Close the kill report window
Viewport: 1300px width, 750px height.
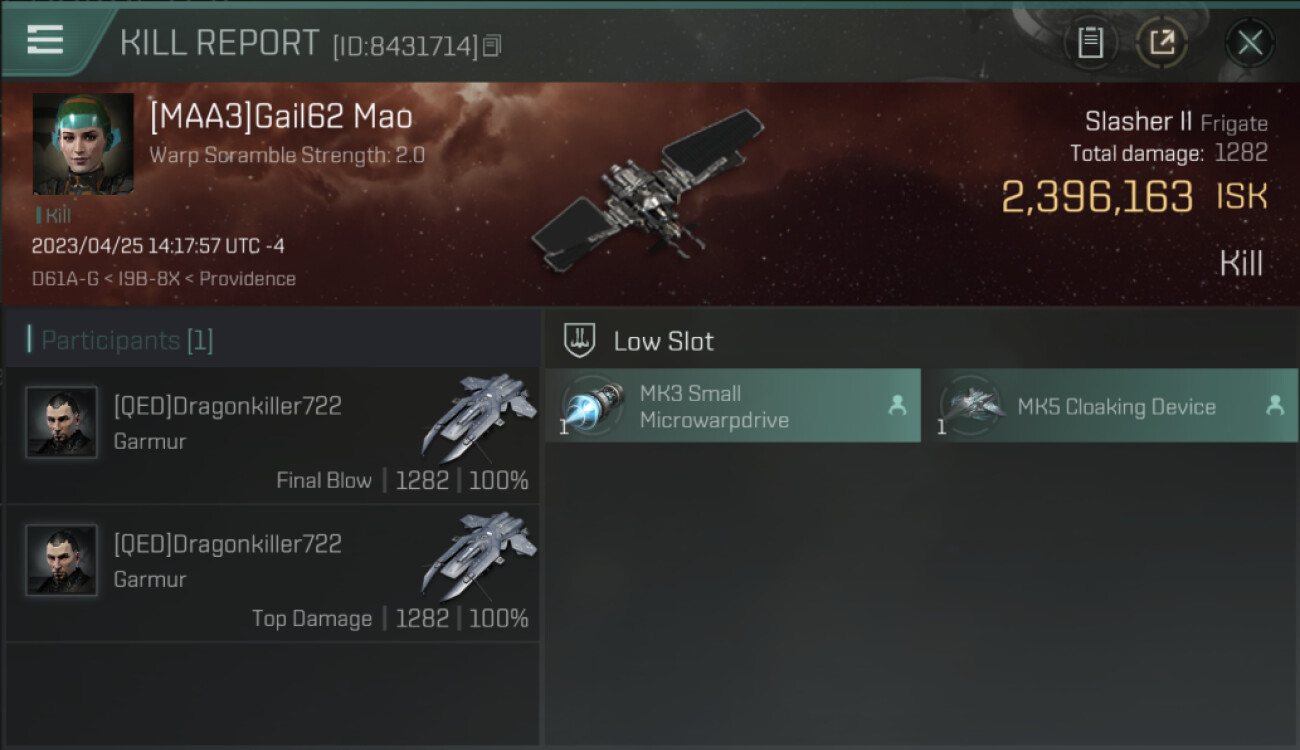point(1249,42)
